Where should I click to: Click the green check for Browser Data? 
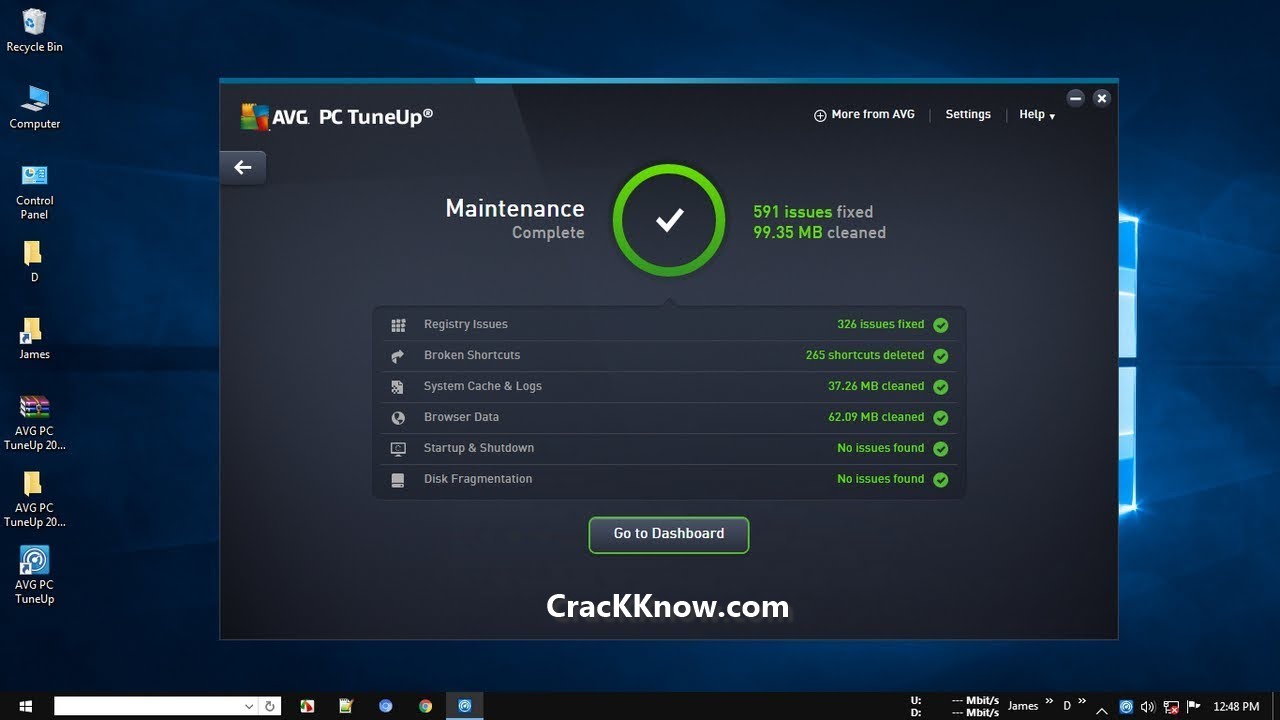(x=941, y=418)
